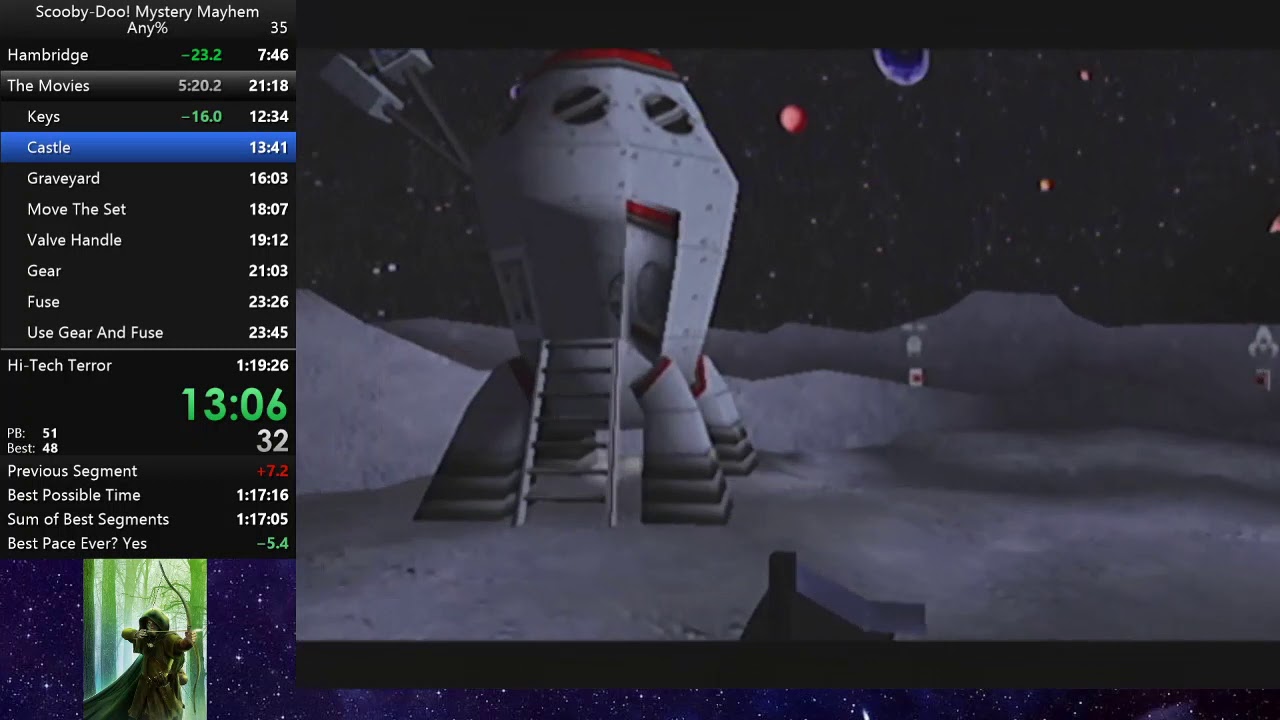Select the highlighted Castle split
The image size is (1280, 720).
(148, 148)
